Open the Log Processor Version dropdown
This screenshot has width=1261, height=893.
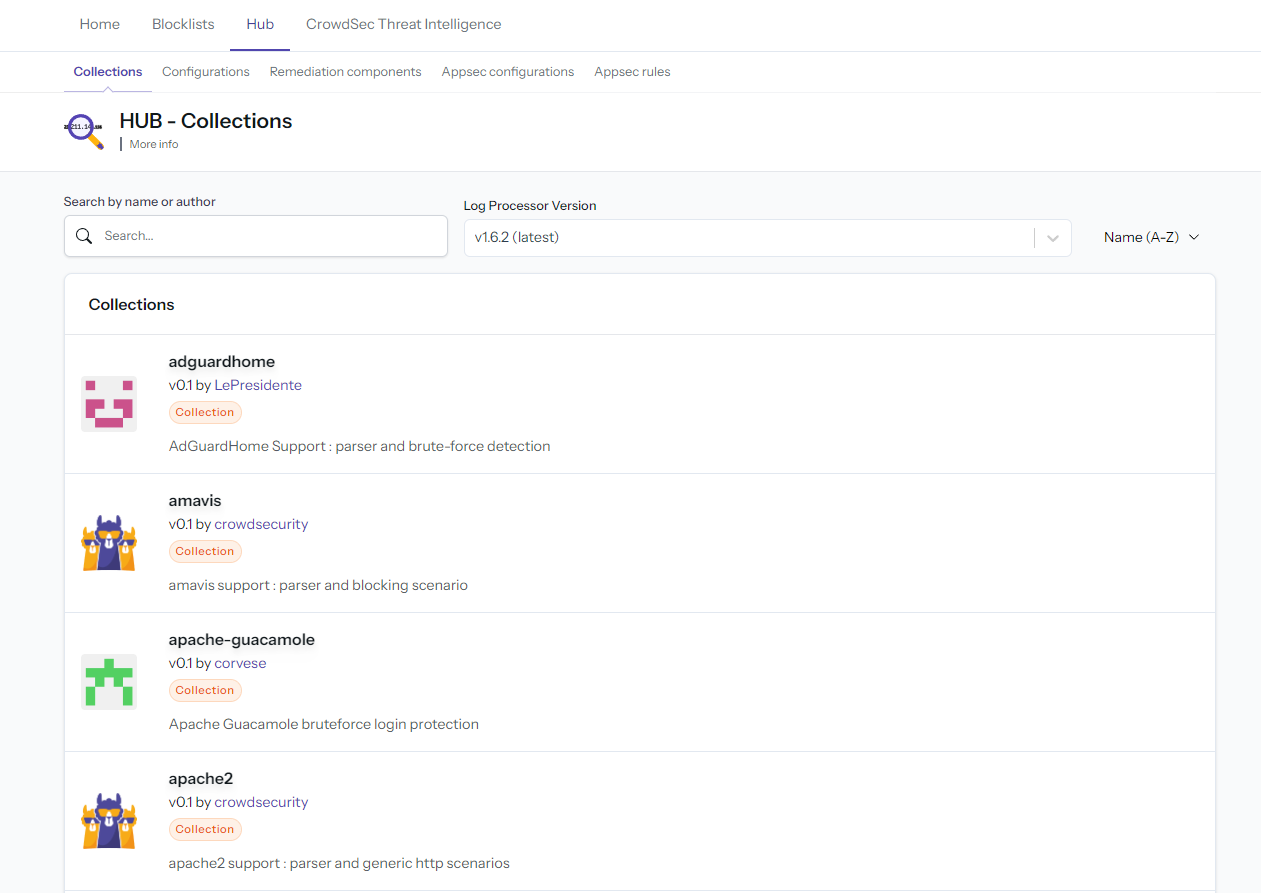[767, 238]
